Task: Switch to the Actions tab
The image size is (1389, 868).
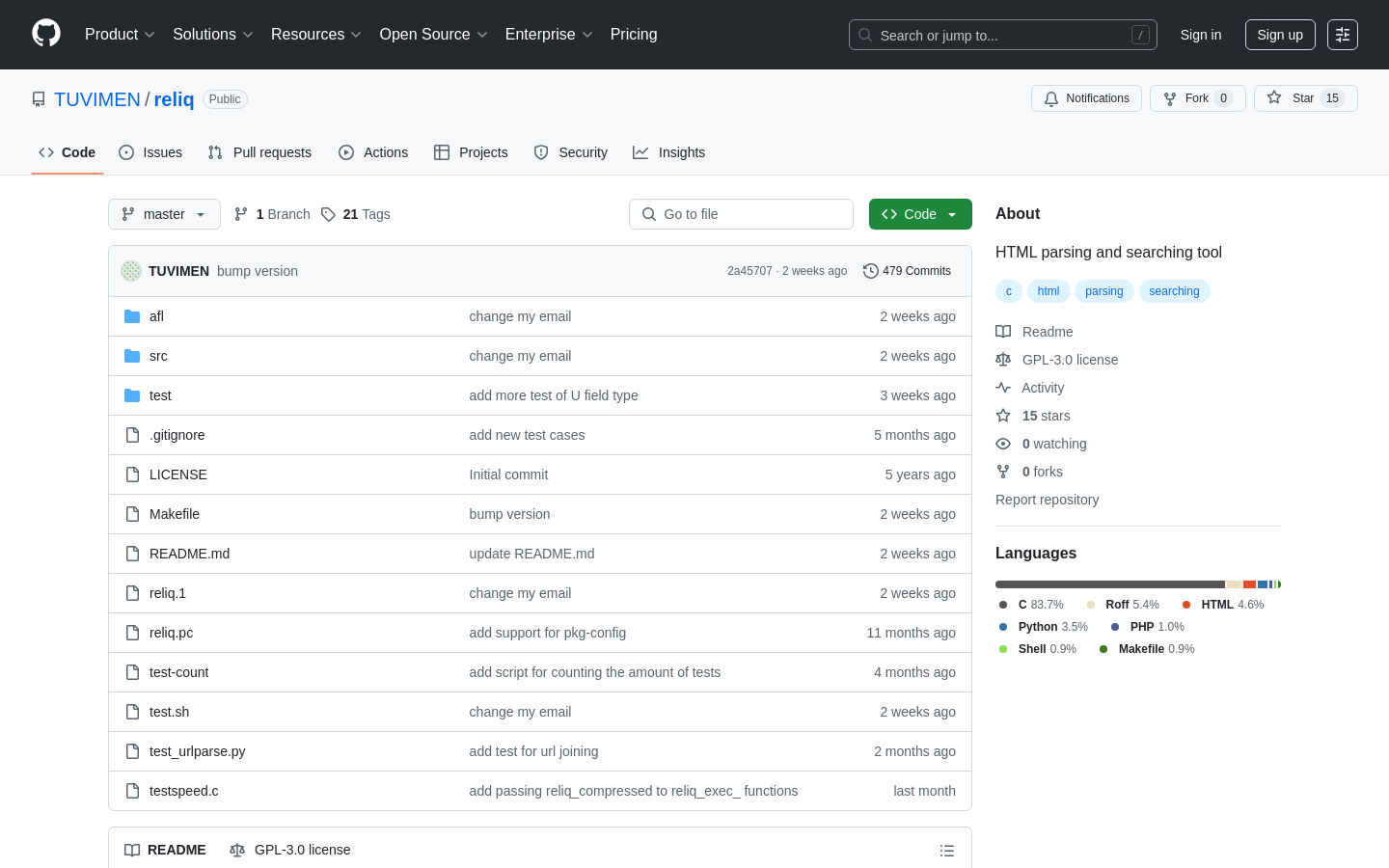Action: pos(373,152)
